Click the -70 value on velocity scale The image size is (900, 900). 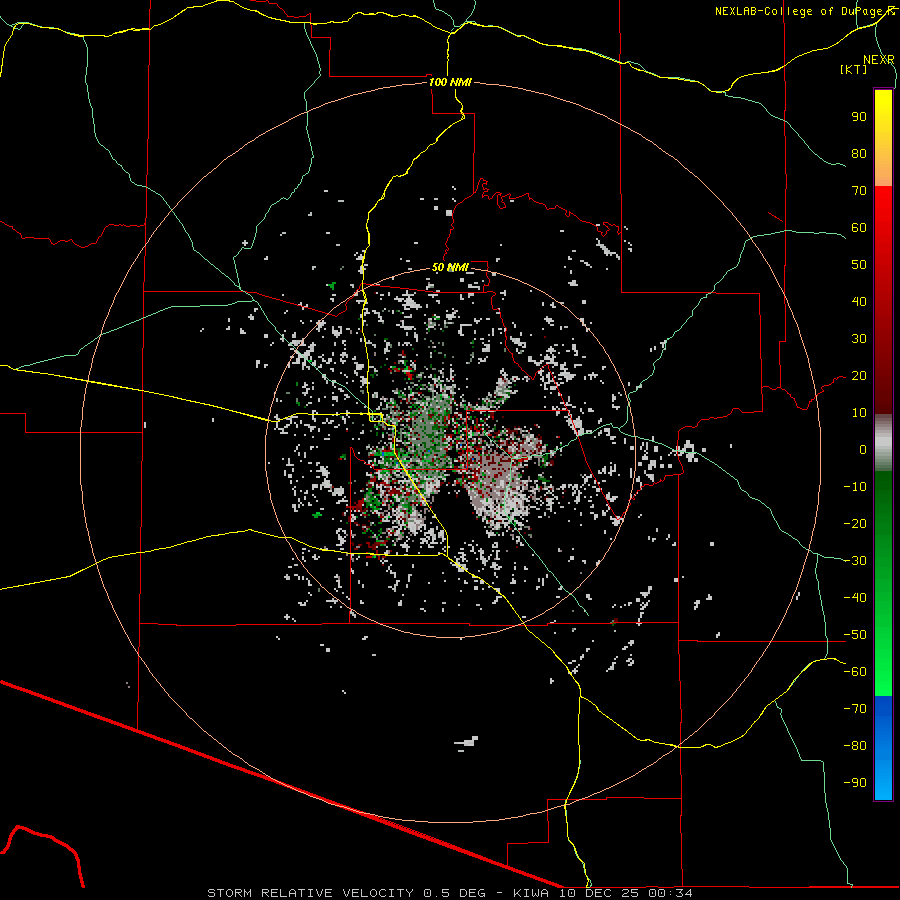[855, 709]
